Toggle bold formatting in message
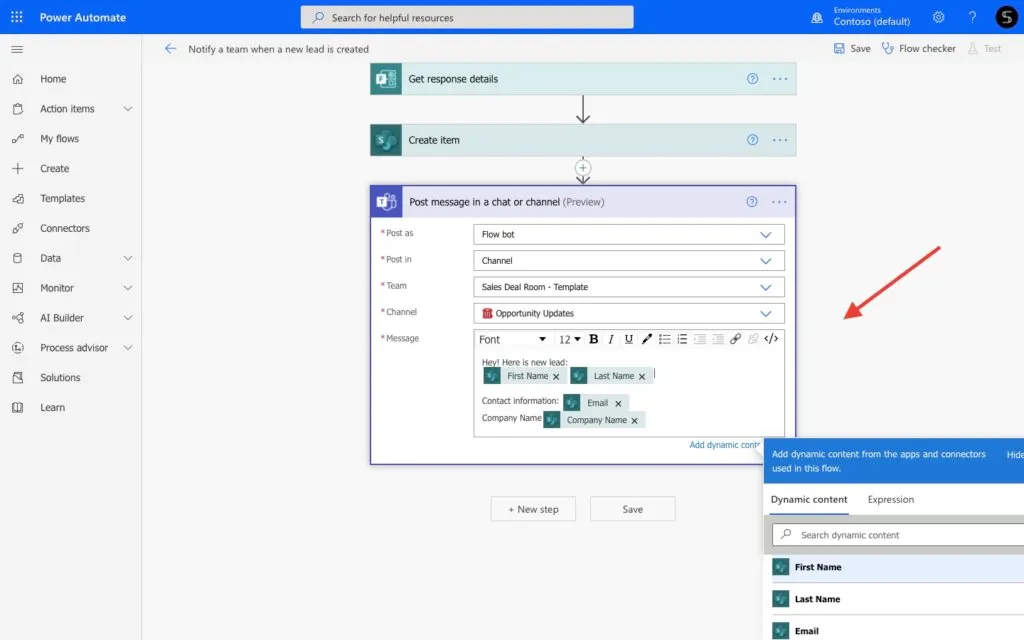This screenshot has height=640, width=1024. (x=594, y=339)
